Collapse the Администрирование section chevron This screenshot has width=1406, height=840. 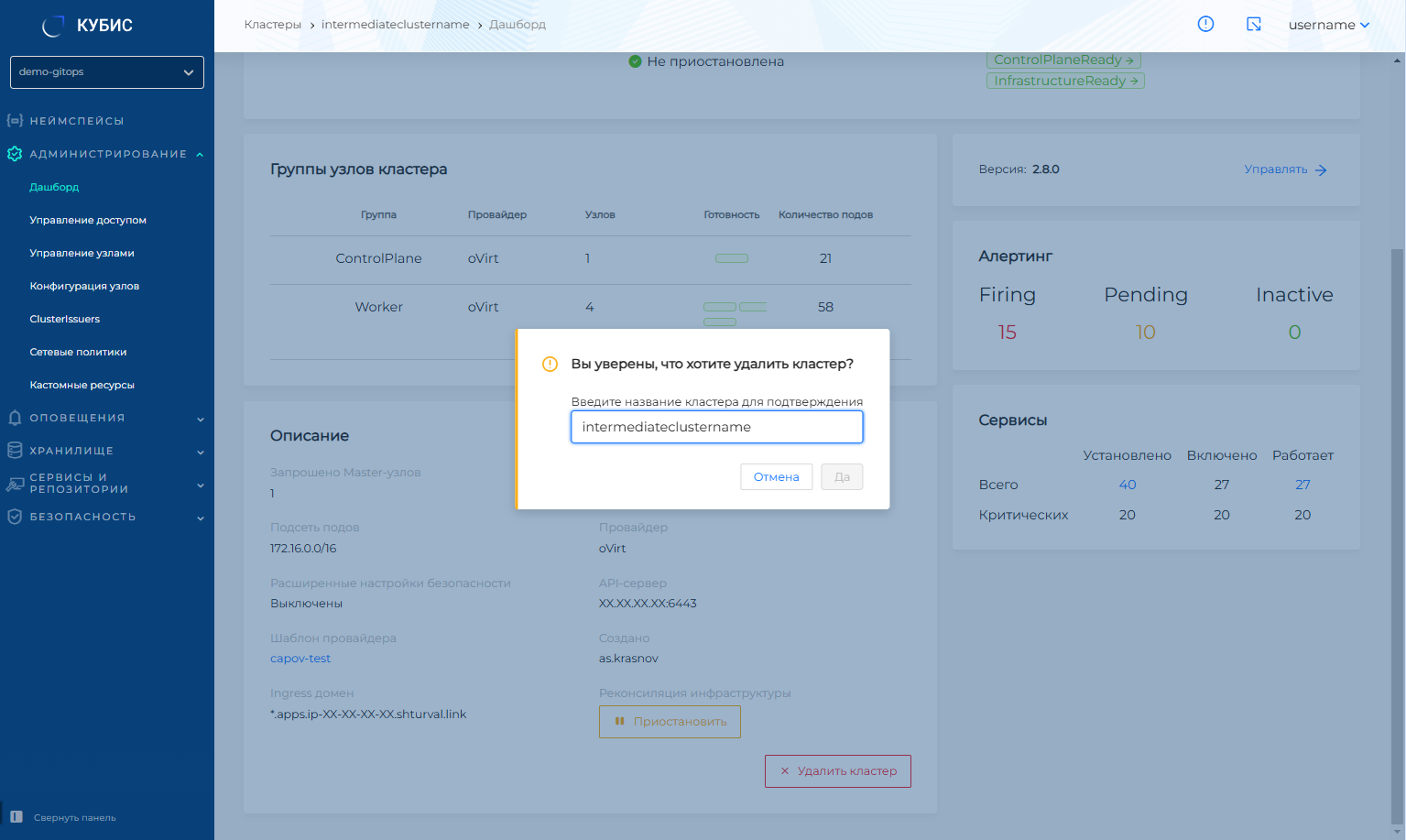[x=200, y=154]
